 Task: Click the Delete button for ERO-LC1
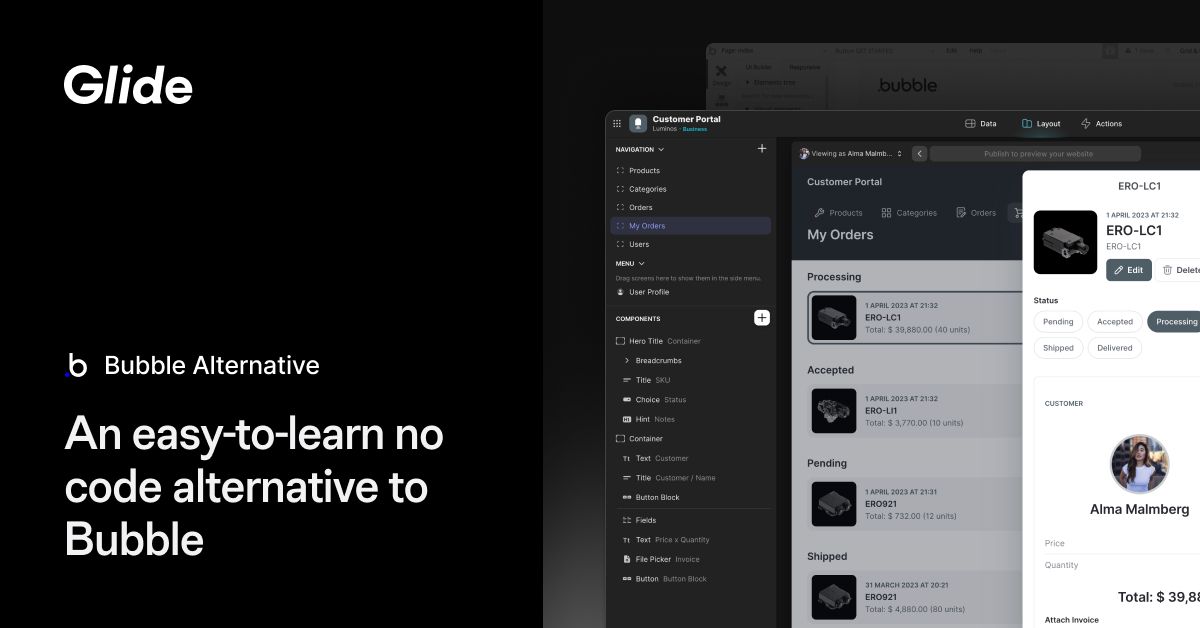point(1179,270)
